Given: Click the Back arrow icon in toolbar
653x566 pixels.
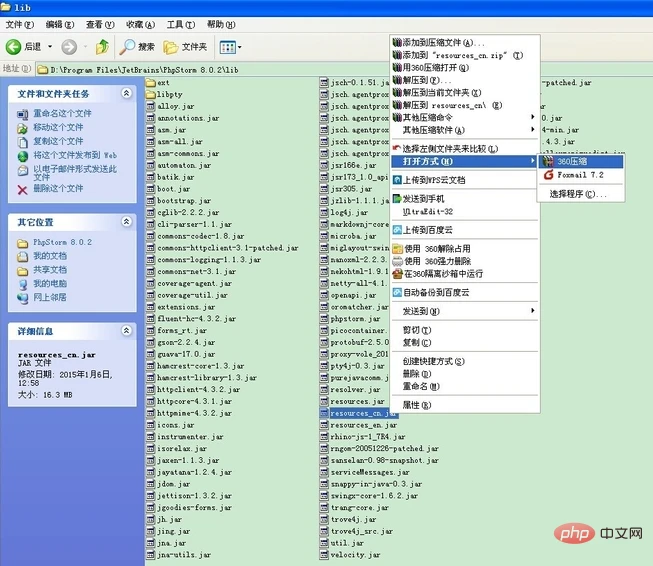Looking at the screenshot, I should coord(13,47).
